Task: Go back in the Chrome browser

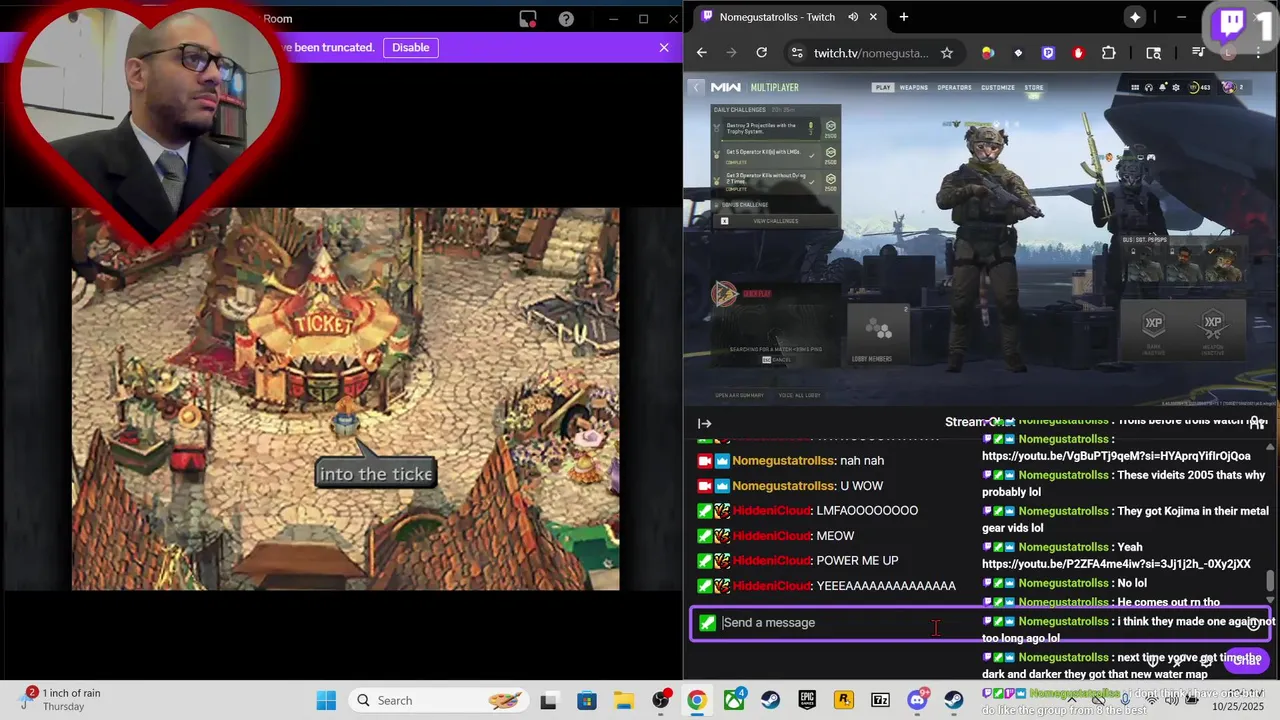Action: pyautogui.click(x=701, y=53)
